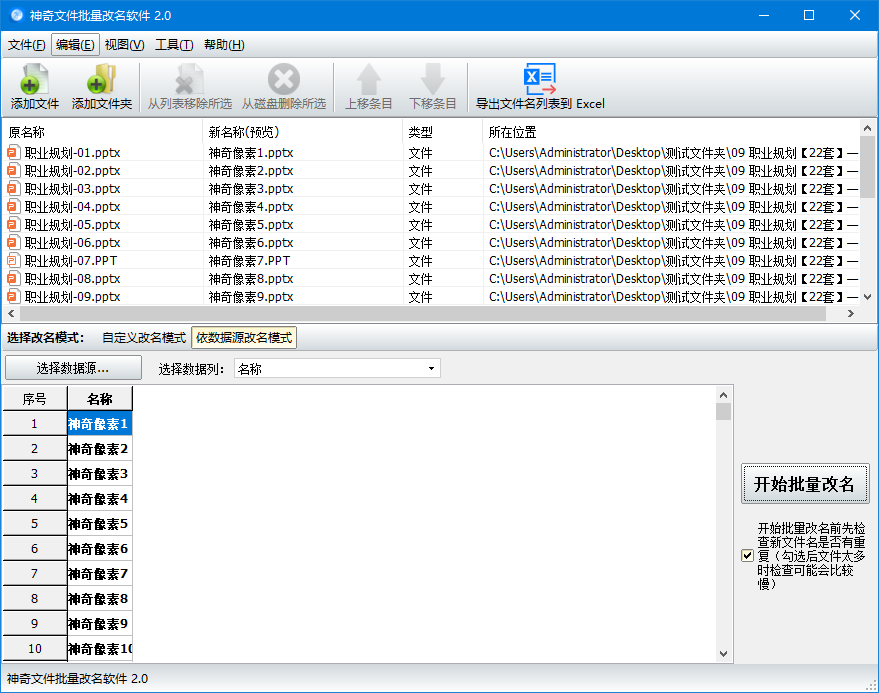Switch to 依数据源改名模式 tab
Viewport: 879px width, 693px height.
coord(244,338)
